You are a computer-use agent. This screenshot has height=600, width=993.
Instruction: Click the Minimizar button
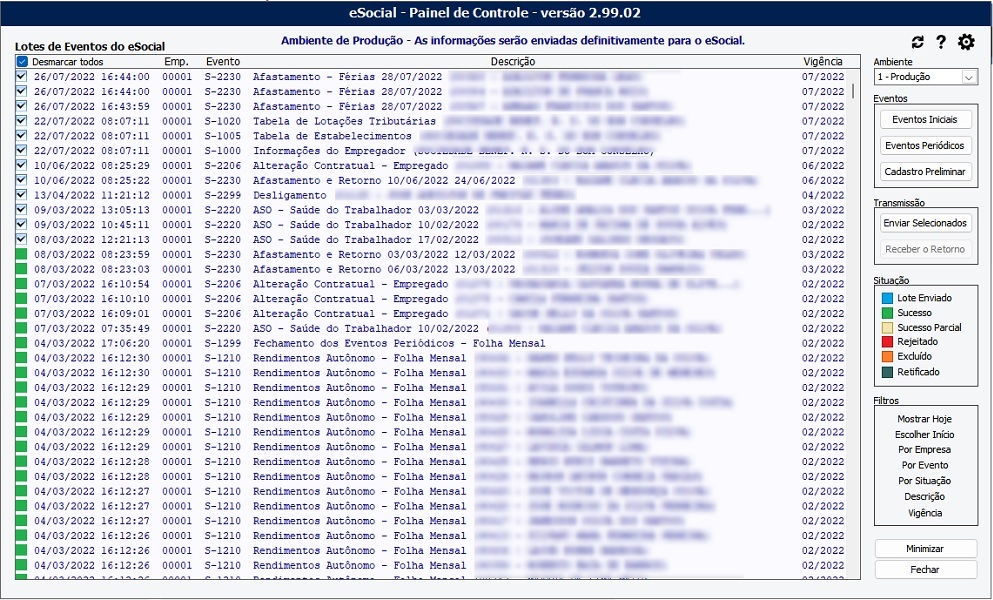click(925, 549)
